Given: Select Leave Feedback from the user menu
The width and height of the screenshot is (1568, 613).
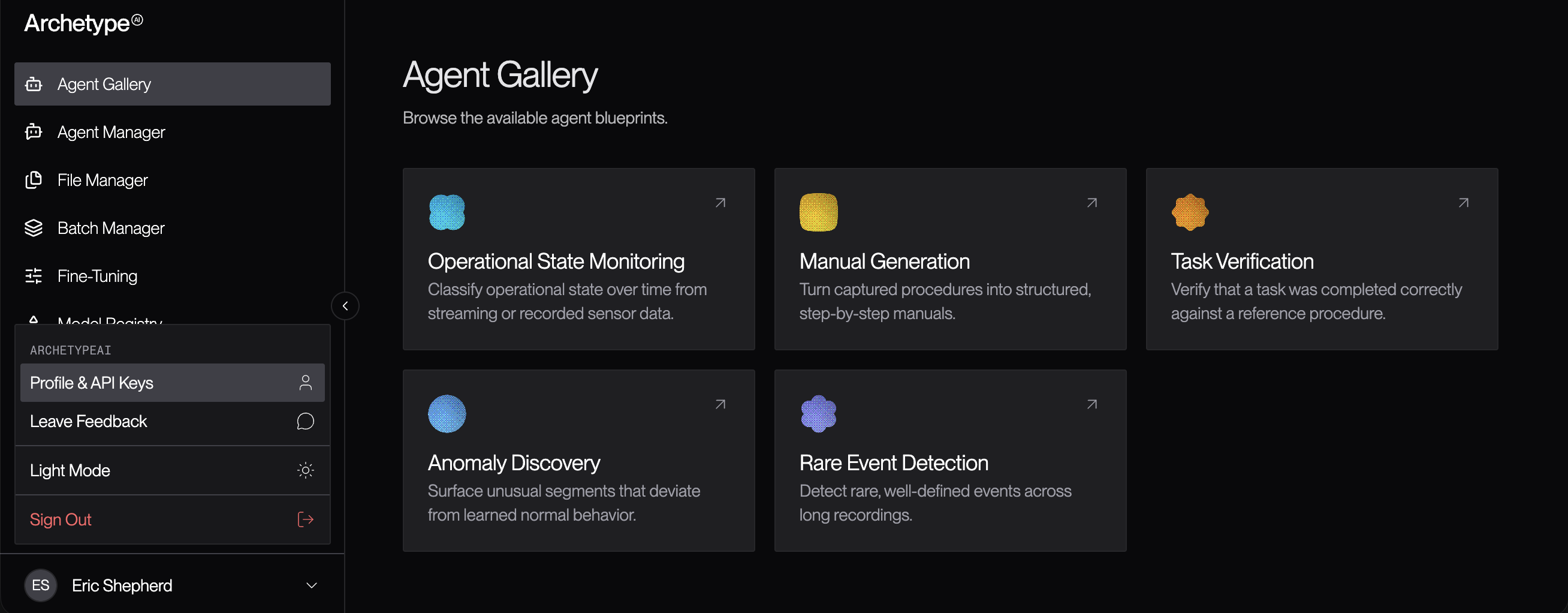Looking at the screenshot, I should click(172, 421).
